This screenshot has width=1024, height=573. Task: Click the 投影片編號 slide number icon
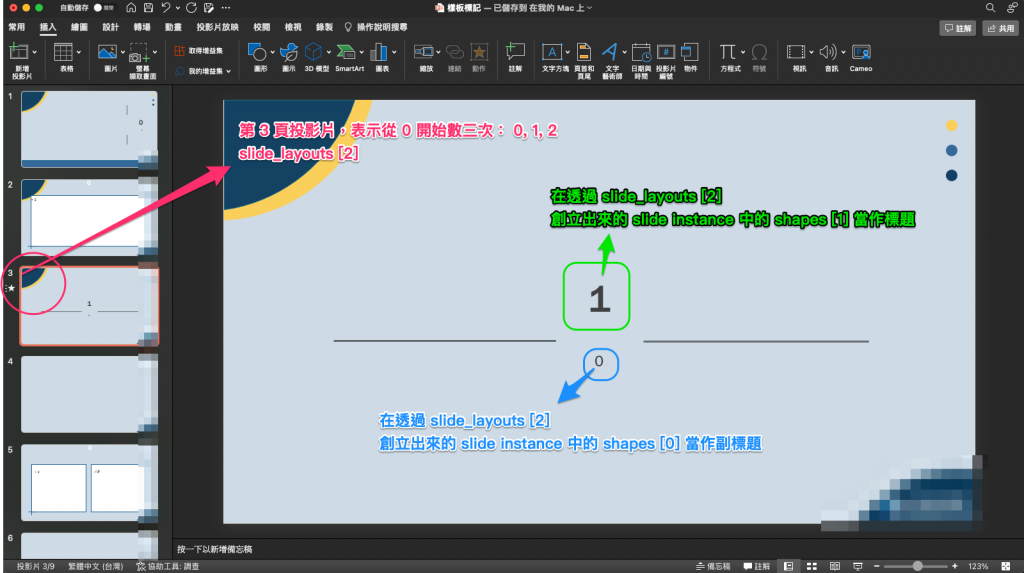click(666, 52)
